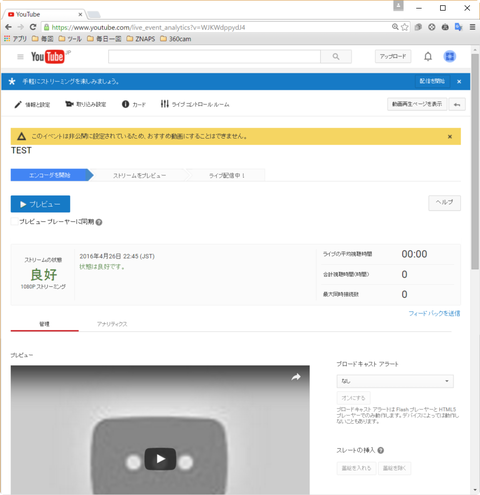Click the 良好 stream status text
The height and width of the screenshot is (495, 480).
click(x=44, y=275)
